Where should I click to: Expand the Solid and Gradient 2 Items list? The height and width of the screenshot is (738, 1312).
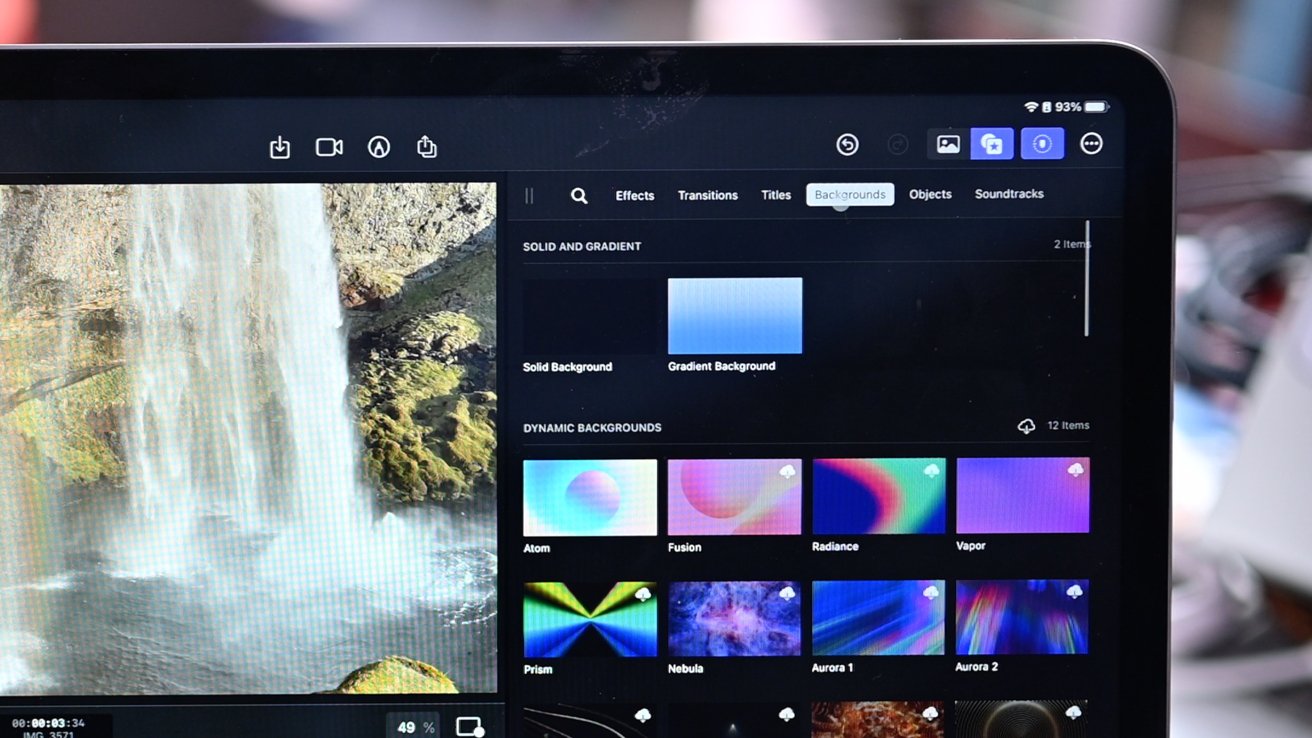pyautogui.click(x=1072, y=243)
